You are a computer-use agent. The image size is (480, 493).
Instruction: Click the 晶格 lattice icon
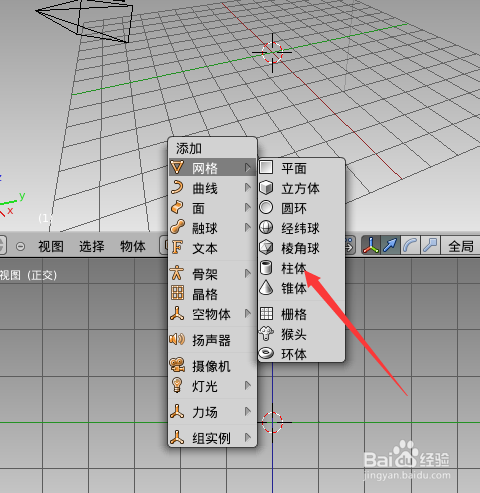177,293
